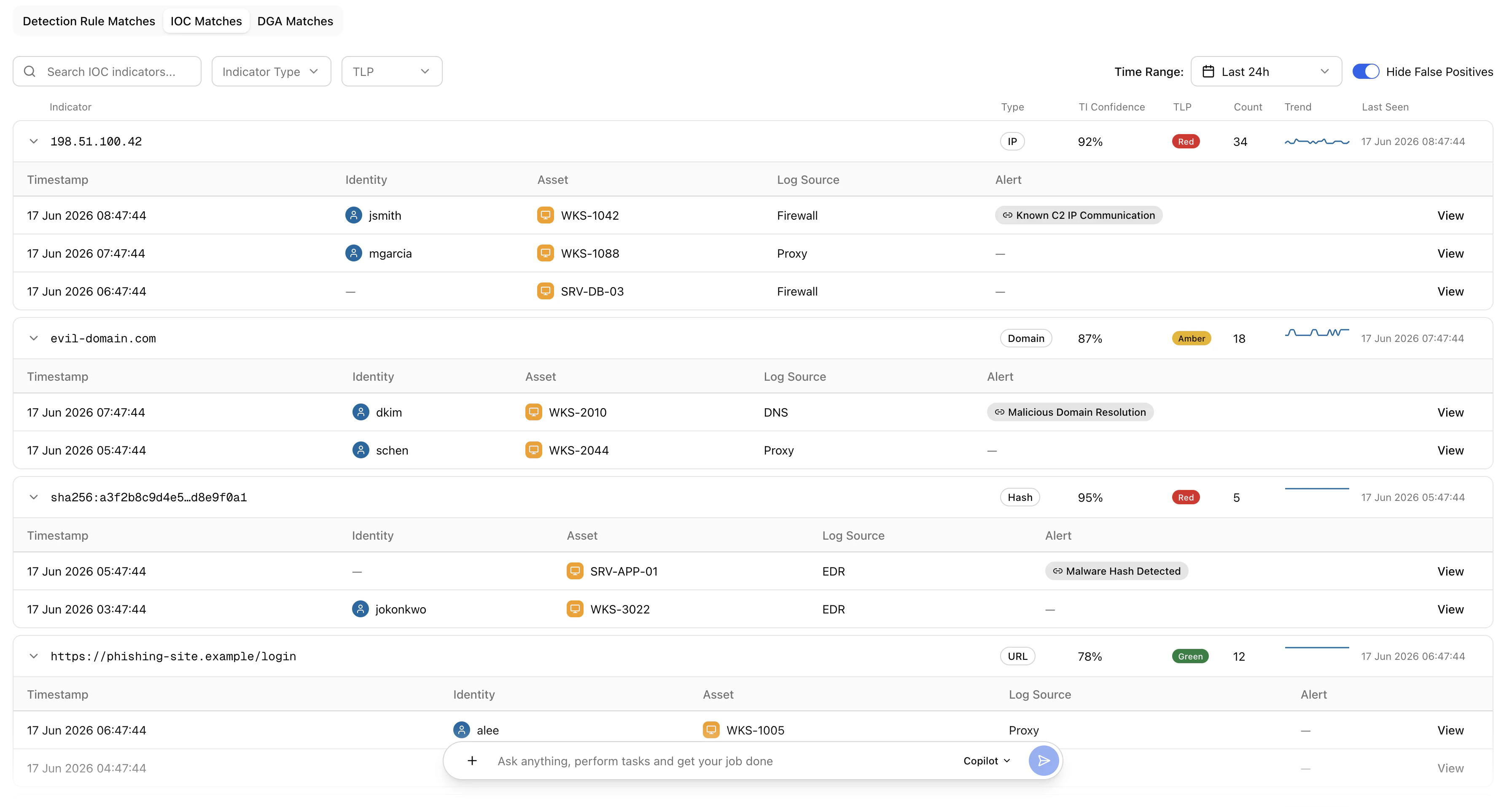Click the WKS-2010 asset icon

533,412
